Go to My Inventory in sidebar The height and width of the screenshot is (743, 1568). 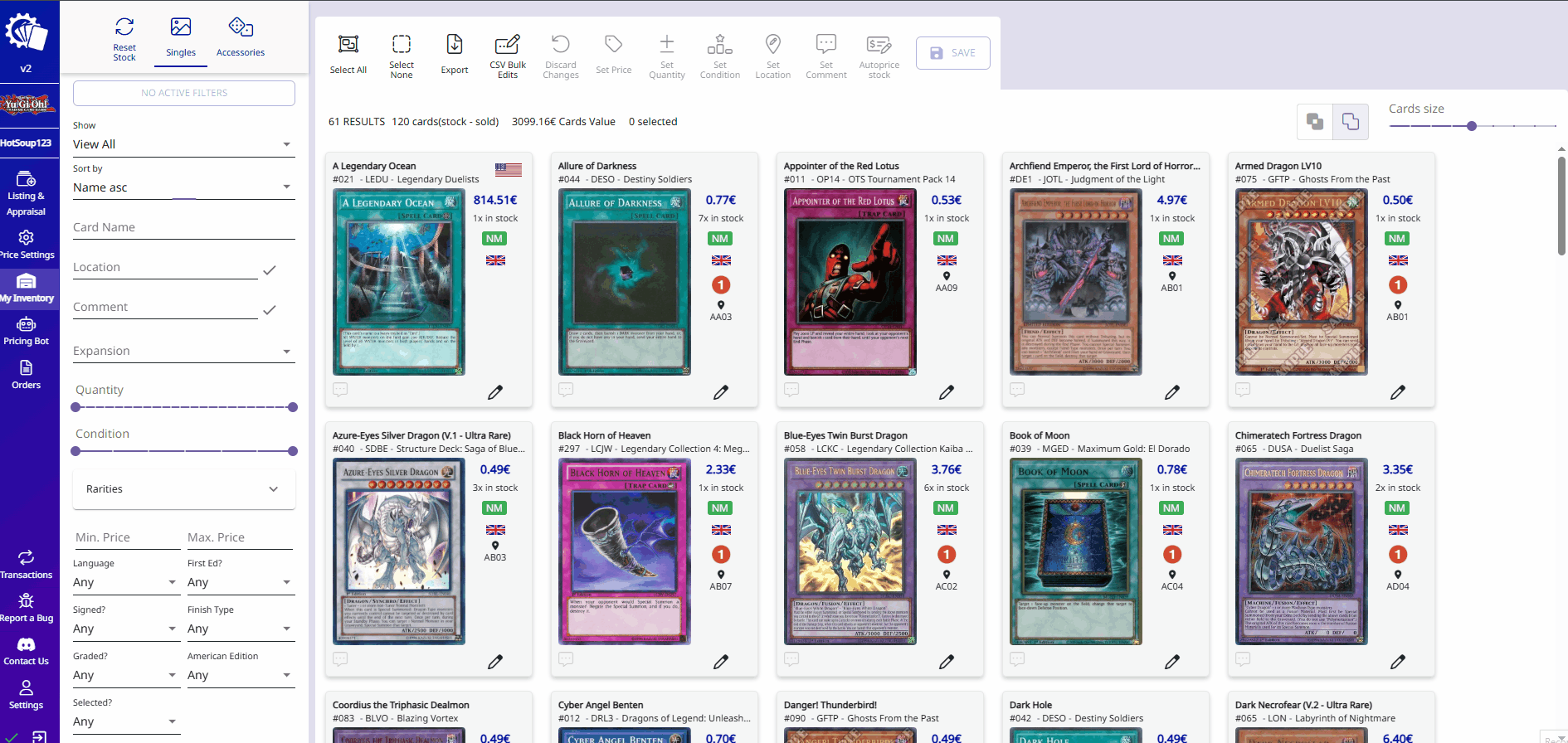pyautogui.click(x=27, y=288)
